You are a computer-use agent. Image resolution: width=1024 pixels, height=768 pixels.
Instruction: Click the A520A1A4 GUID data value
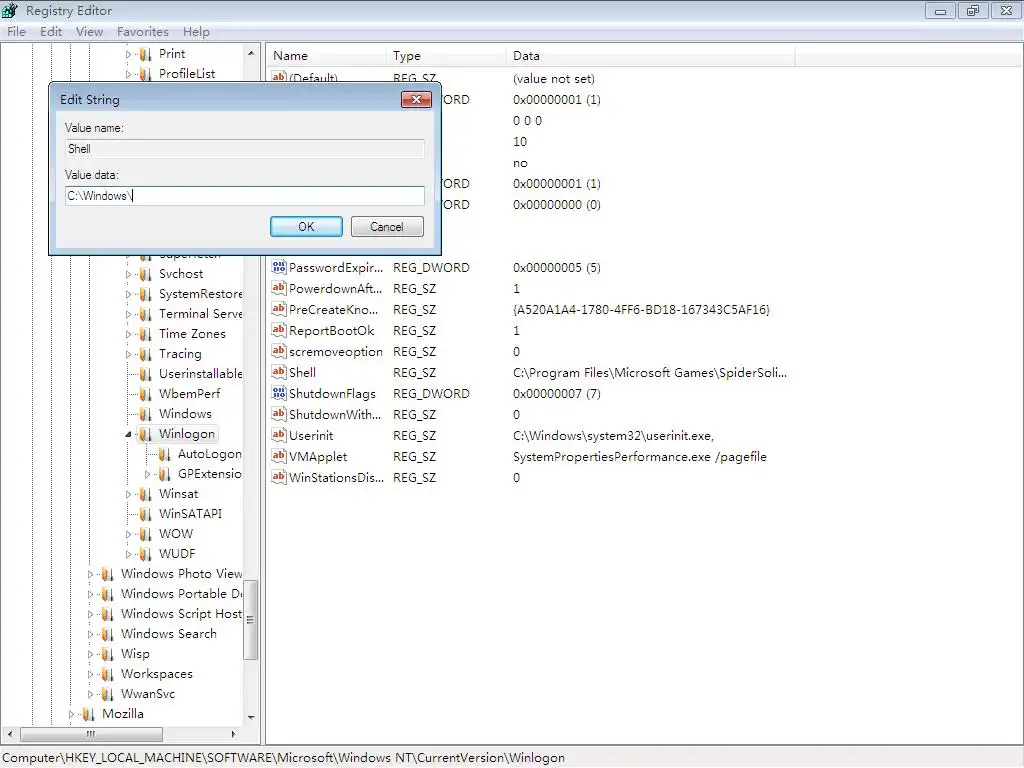[641, 310]
